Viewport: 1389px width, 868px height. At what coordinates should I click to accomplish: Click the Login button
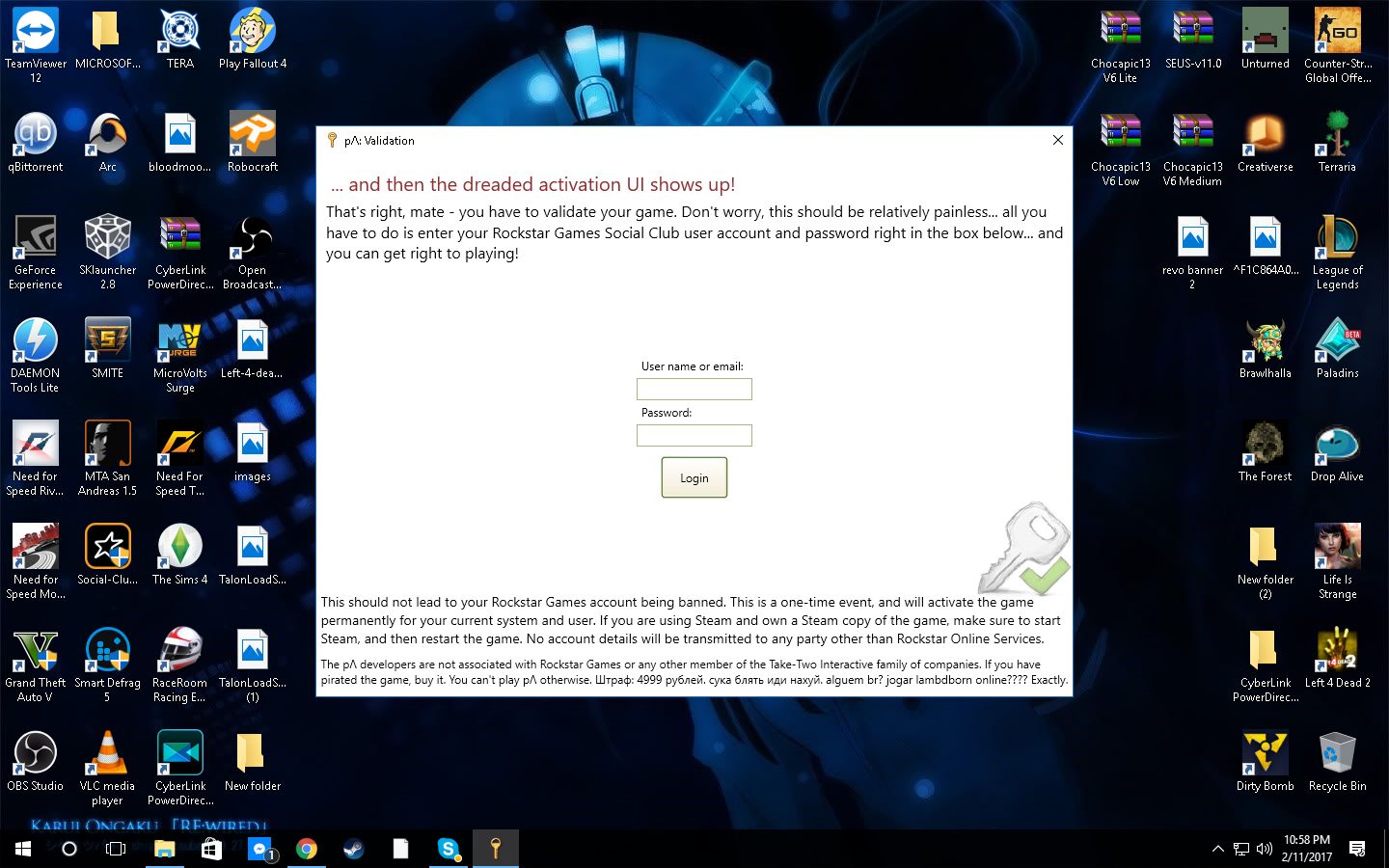pyautogui.click(x=694, y=477)
